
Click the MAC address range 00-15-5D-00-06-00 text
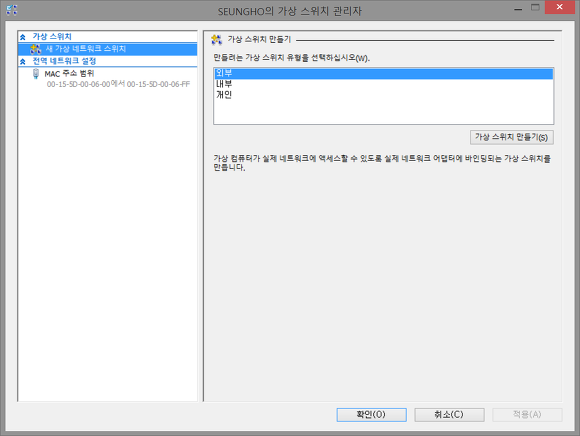118,84
